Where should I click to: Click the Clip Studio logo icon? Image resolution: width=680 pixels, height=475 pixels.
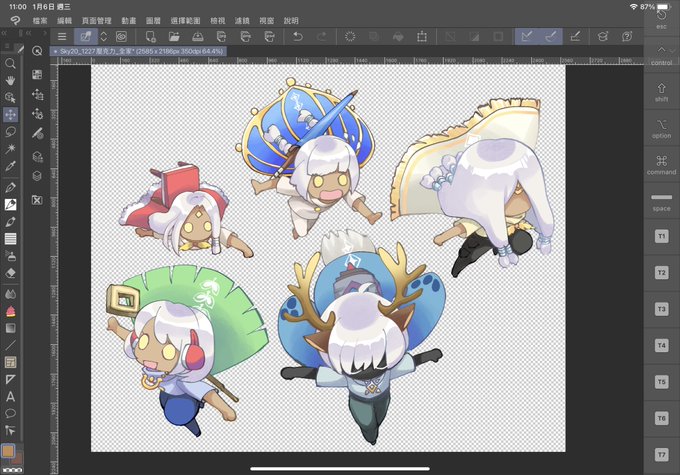pyautogui.click(x=15, y=20)
